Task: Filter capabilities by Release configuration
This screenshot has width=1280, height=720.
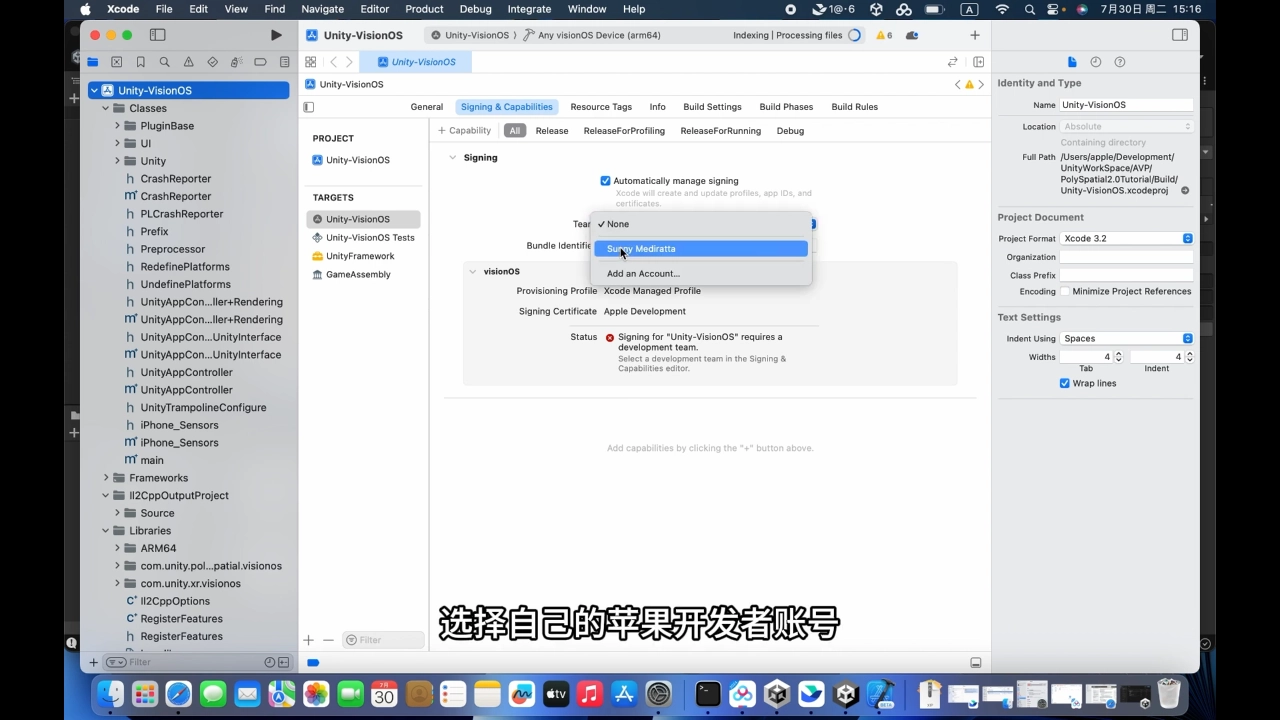Action: click(x=552, y=131)
